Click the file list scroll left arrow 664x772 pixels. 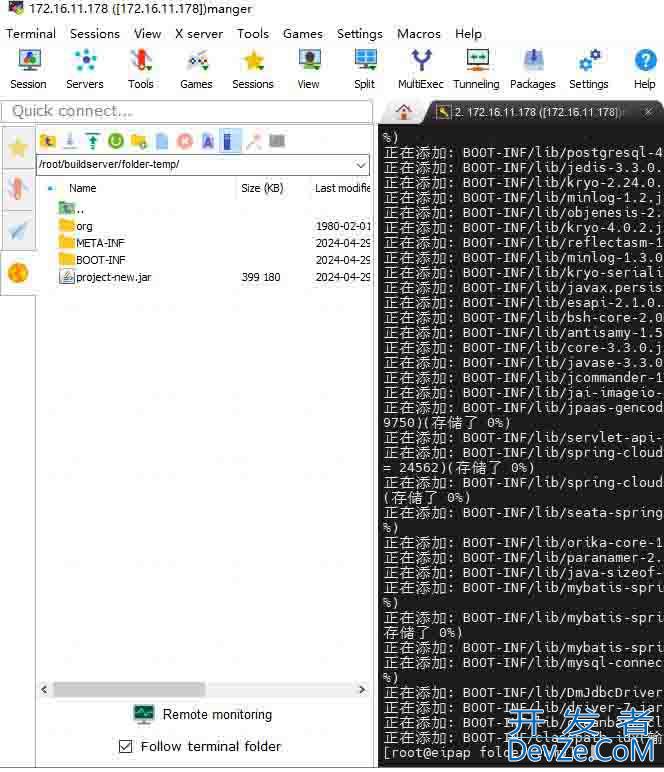pyautogui.click(x=44, y=689)
